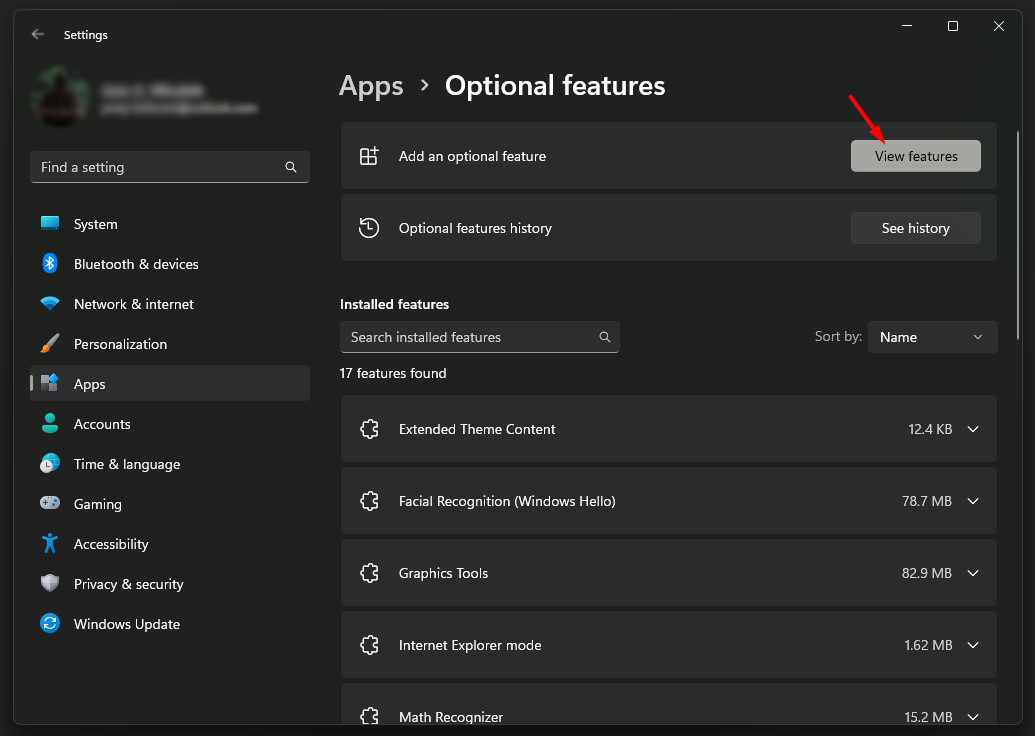
Task: Click the Apps breadcrumb link
Action: [x=371, y=86]
